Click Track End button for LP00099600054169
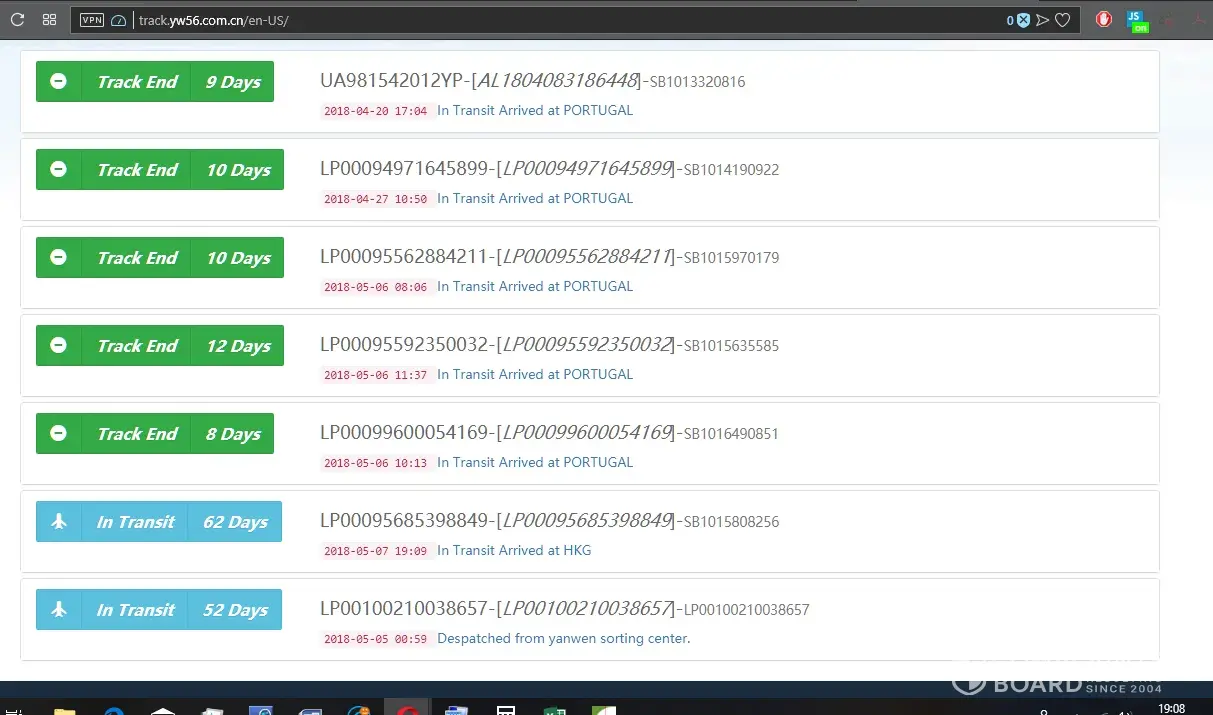The width and height of the screenshot is (1213, 715). 137,434
